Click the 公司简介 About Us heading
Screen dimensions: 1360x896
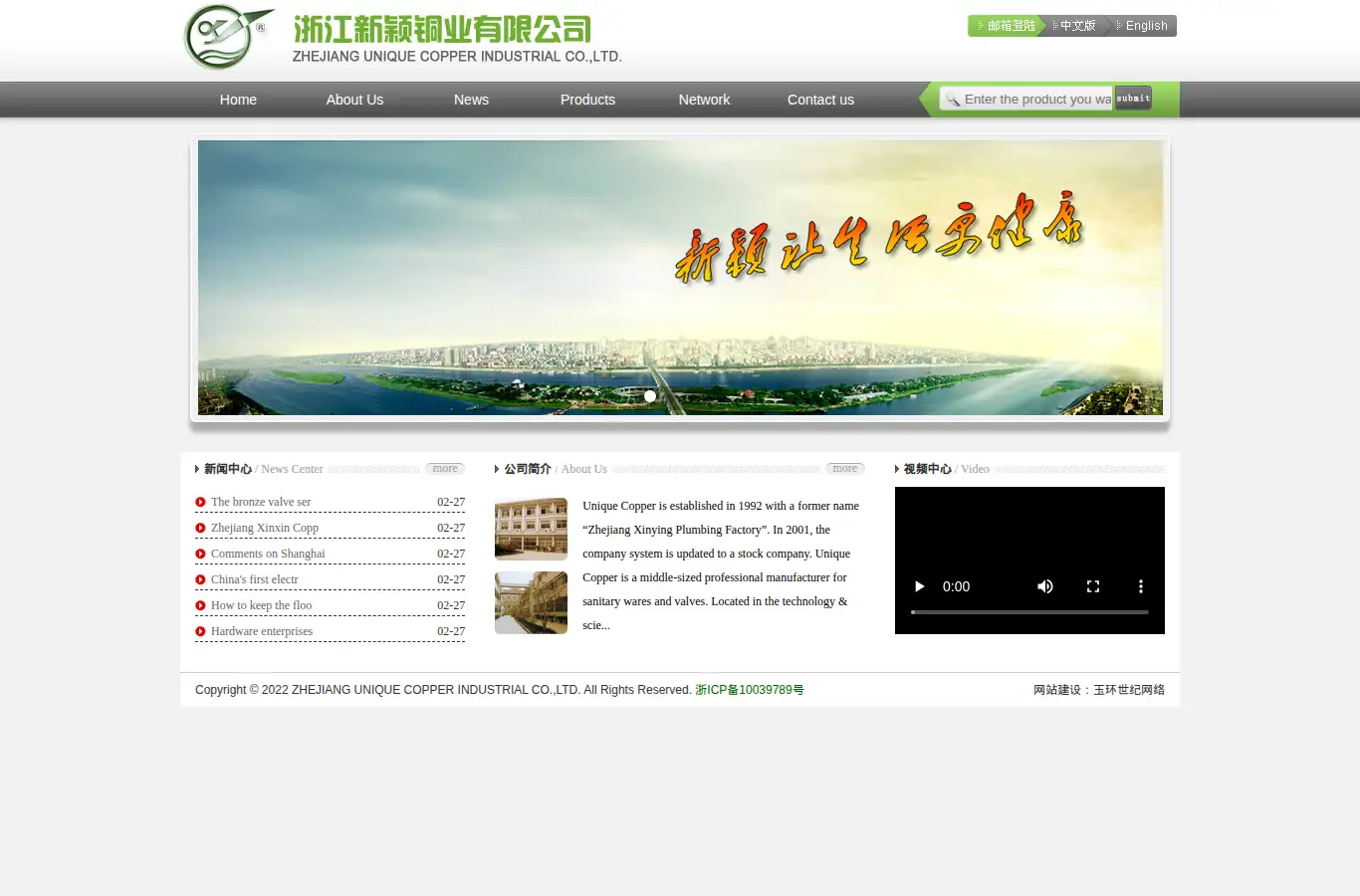pyautogui.click(x=556, y=469)
